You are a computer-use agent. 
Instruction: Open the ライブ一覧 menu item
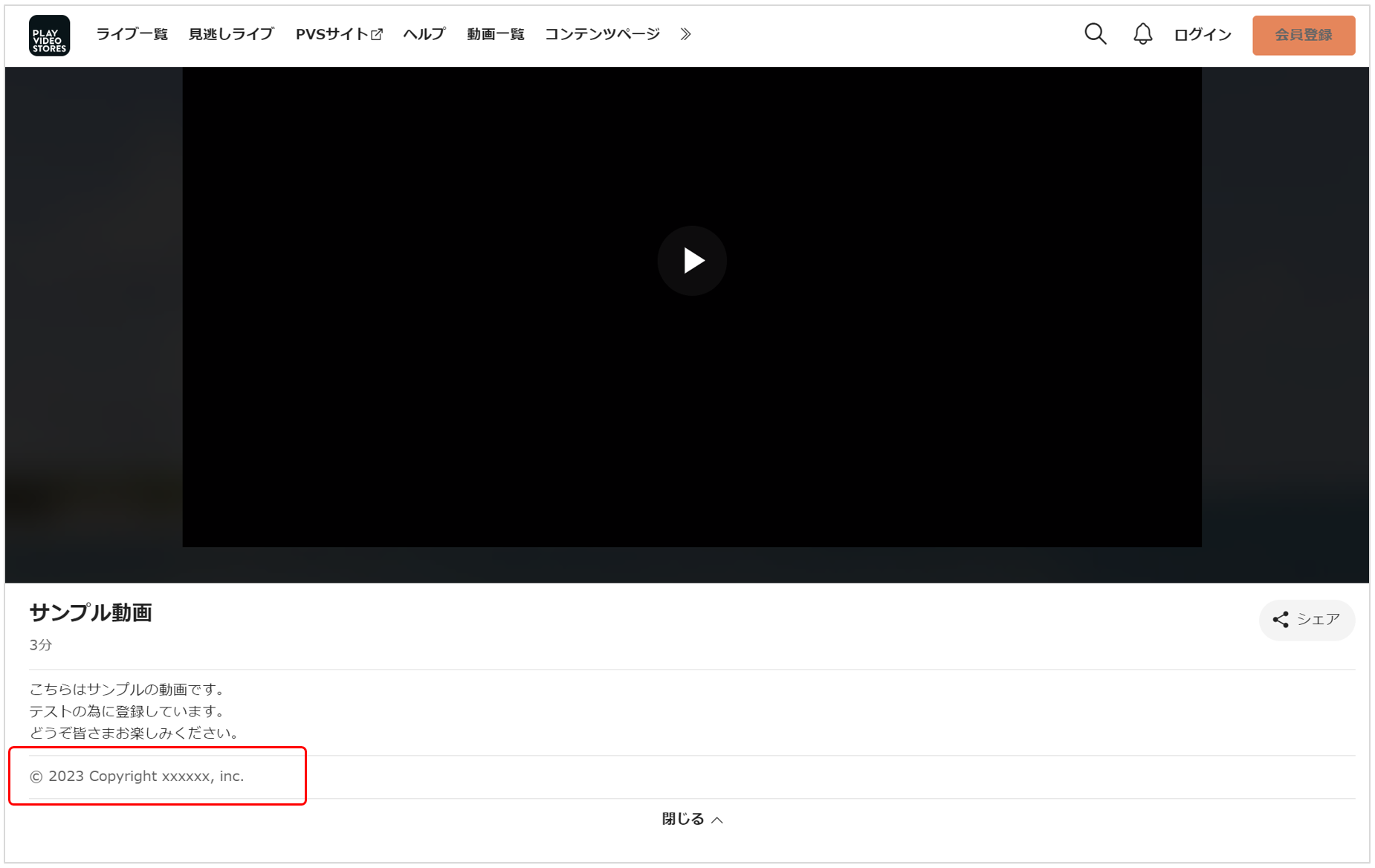132,34
